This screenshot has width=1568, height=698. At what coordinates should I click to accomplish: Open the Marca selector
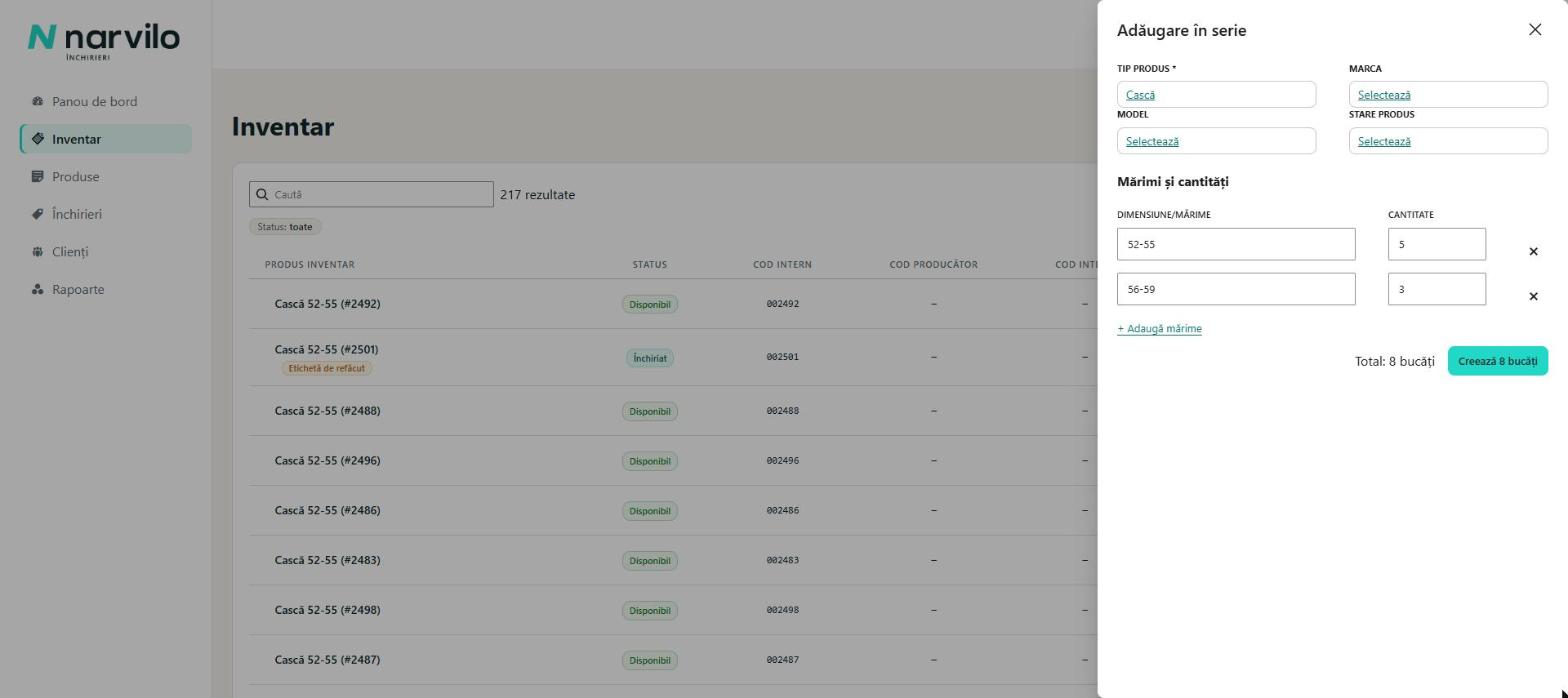1448,95
